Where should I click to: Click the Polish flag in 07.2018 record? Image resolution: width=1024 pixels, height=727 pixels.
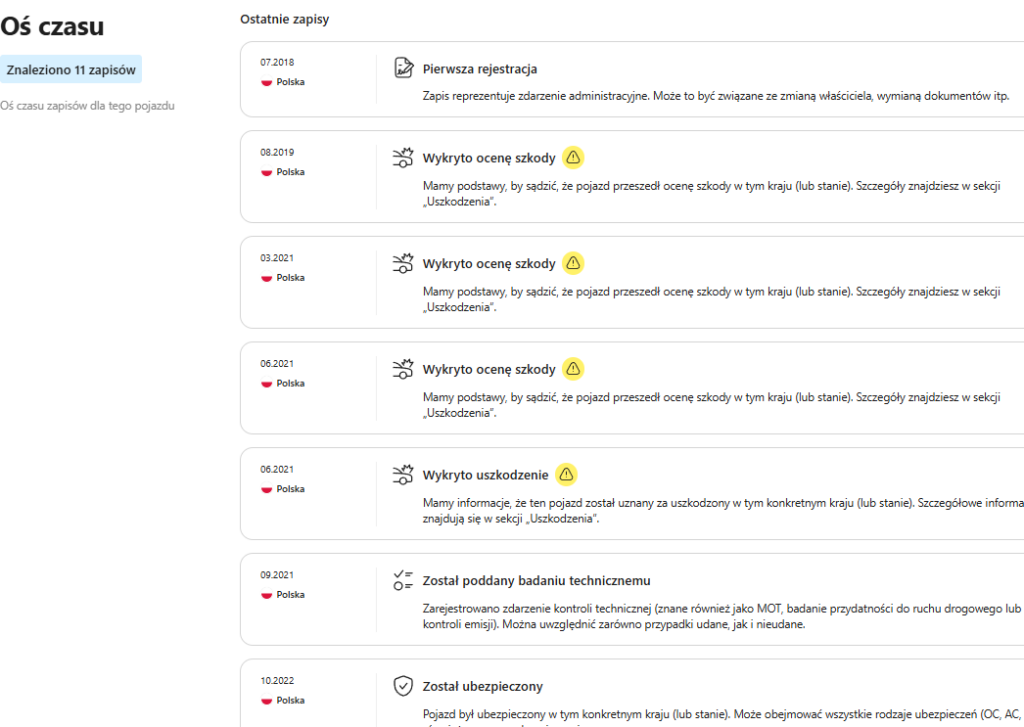pyautogui.click(x=267, y=82)
